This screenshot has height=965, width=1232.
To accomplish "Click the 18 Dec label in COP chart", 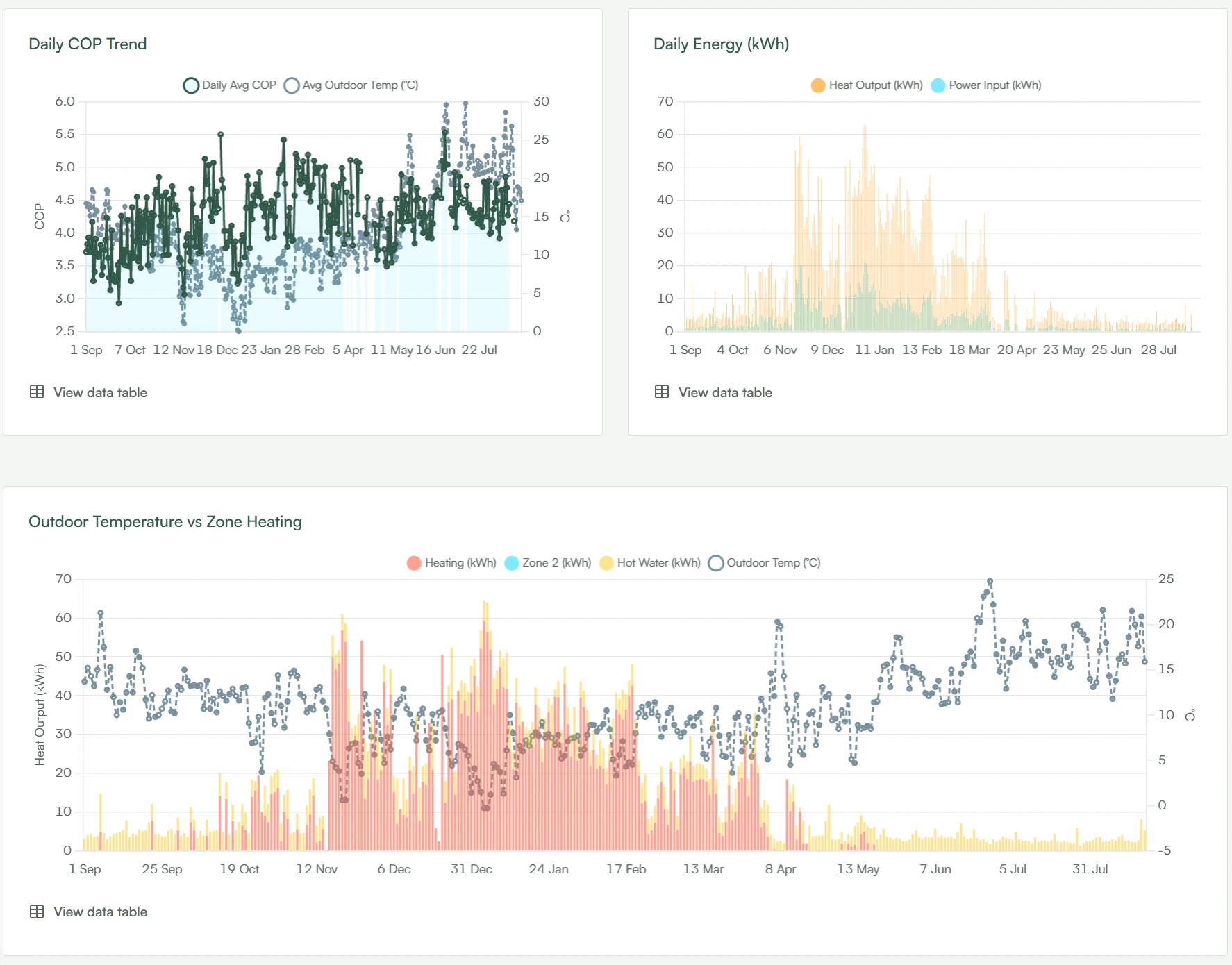I will coord(217,350).
